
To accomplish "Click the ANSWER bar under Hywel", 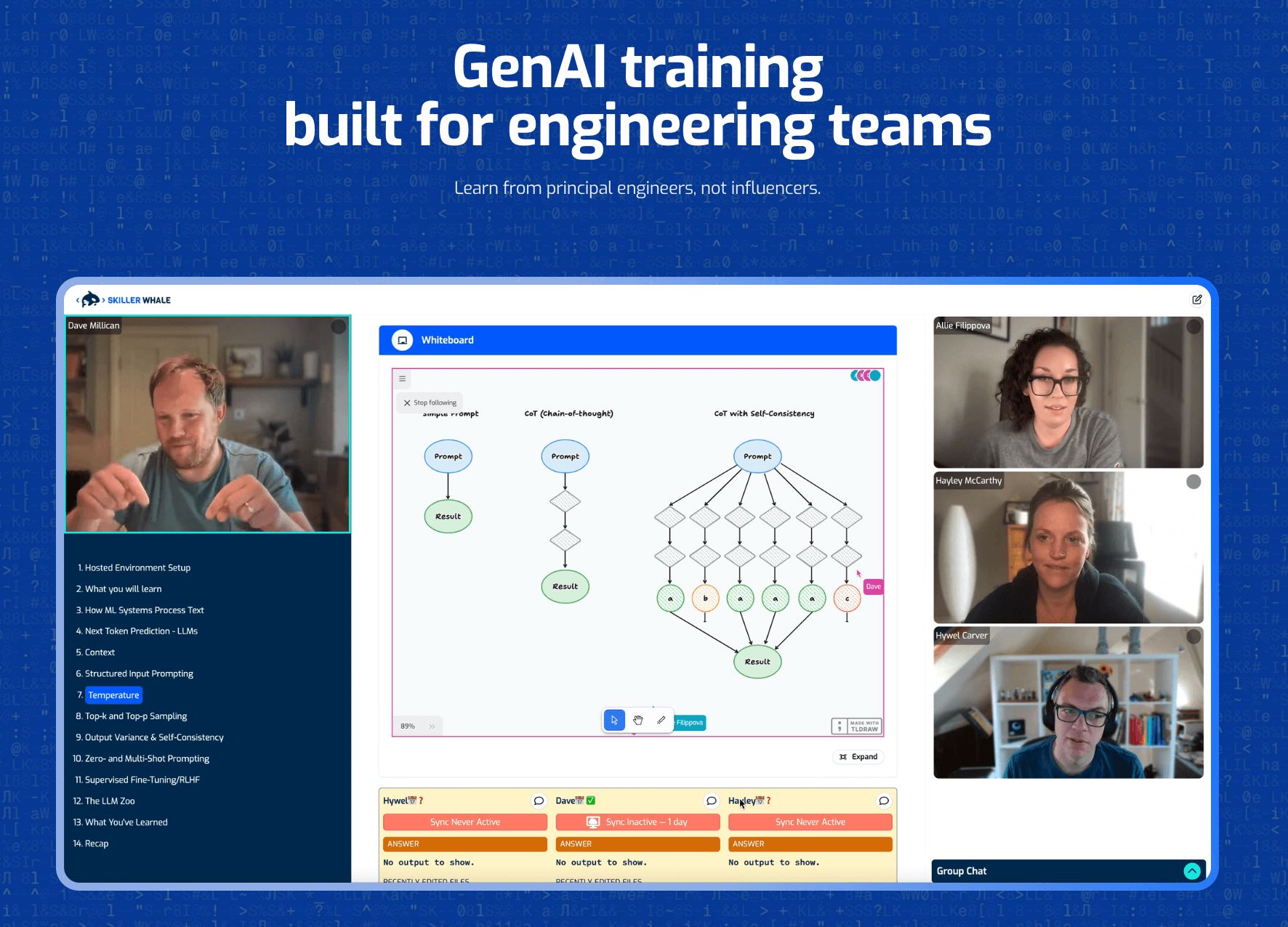I will coord(465,844).
